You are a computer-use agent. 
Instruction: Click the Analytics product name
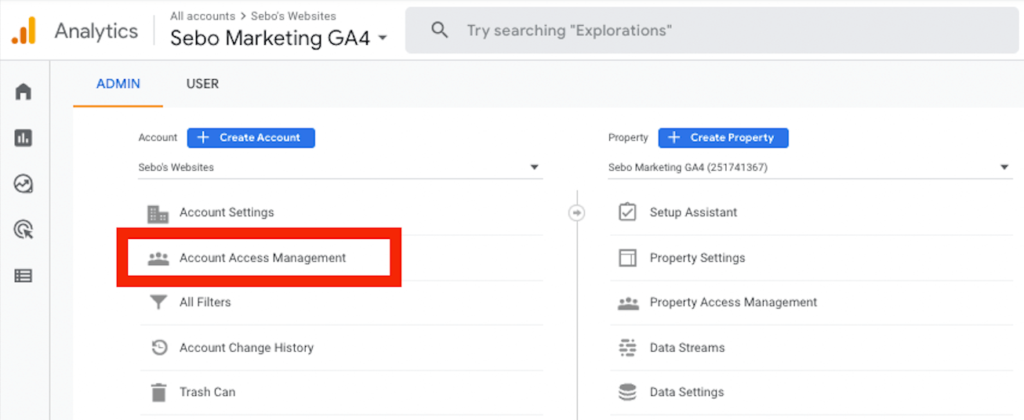click(96, 31)
